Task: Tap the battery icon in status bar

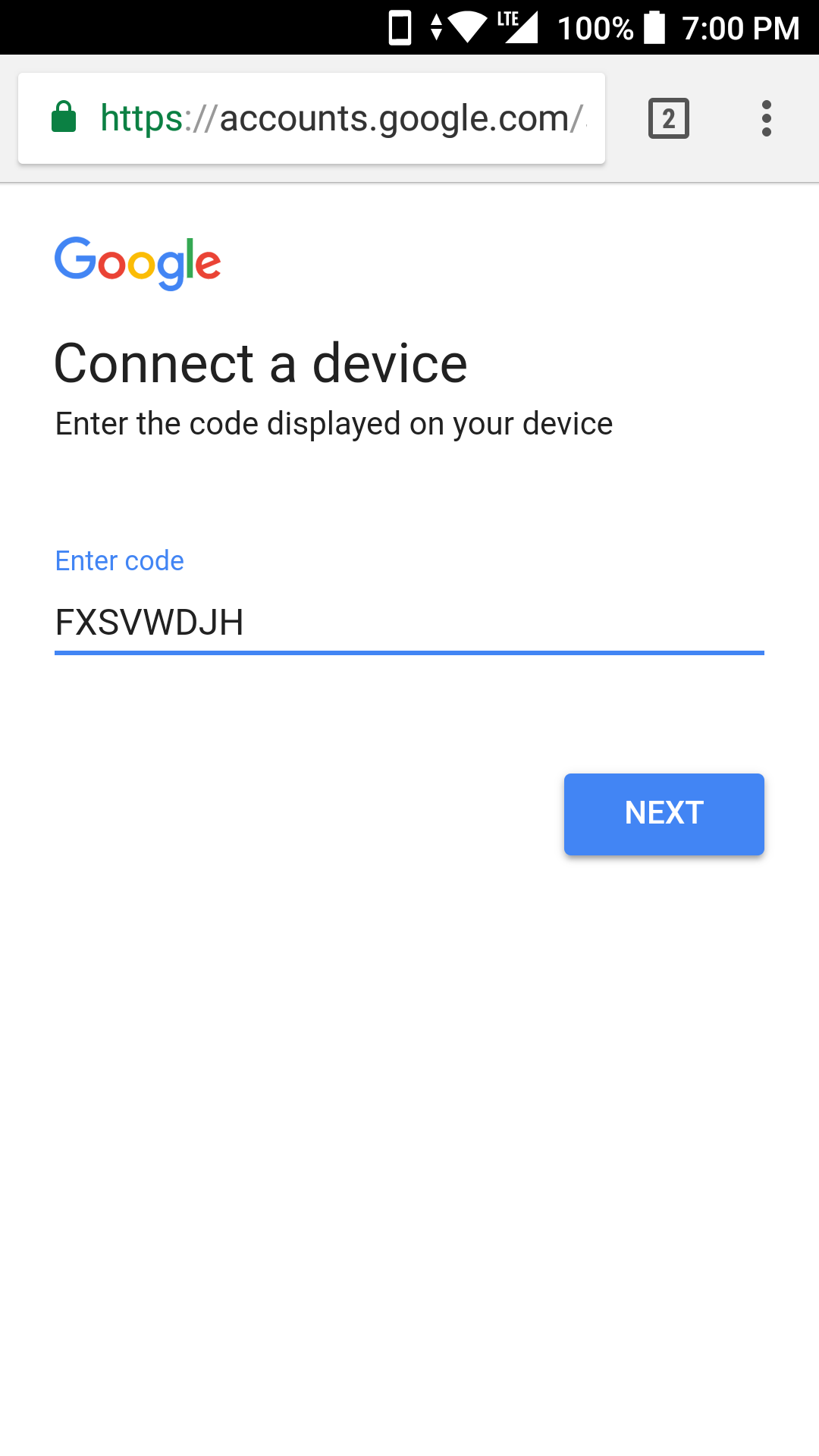Action: pyautogui.click(x=654, y=27)
